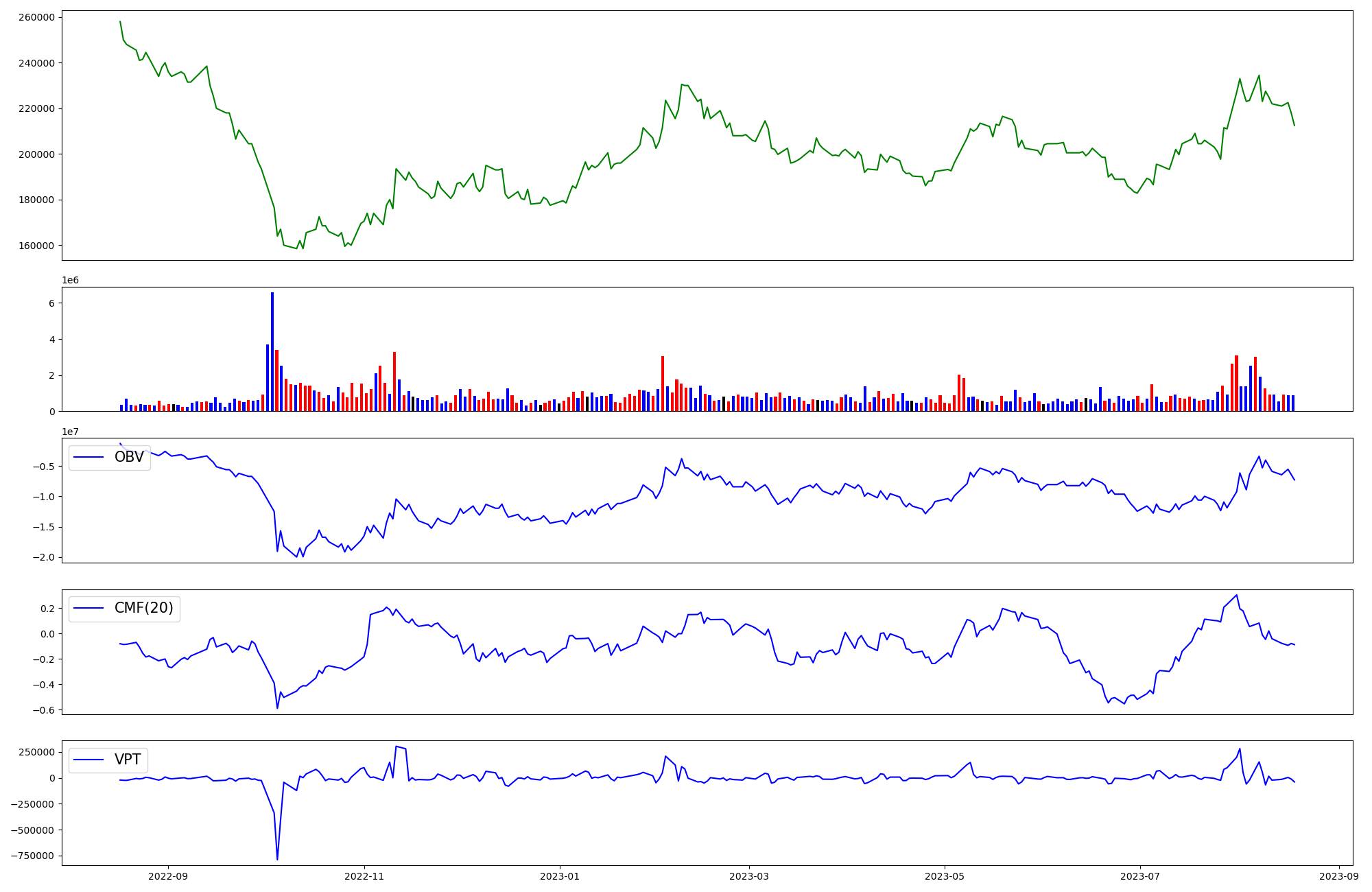Select the 2023-05 x-axis tick label

coord(945,876)
